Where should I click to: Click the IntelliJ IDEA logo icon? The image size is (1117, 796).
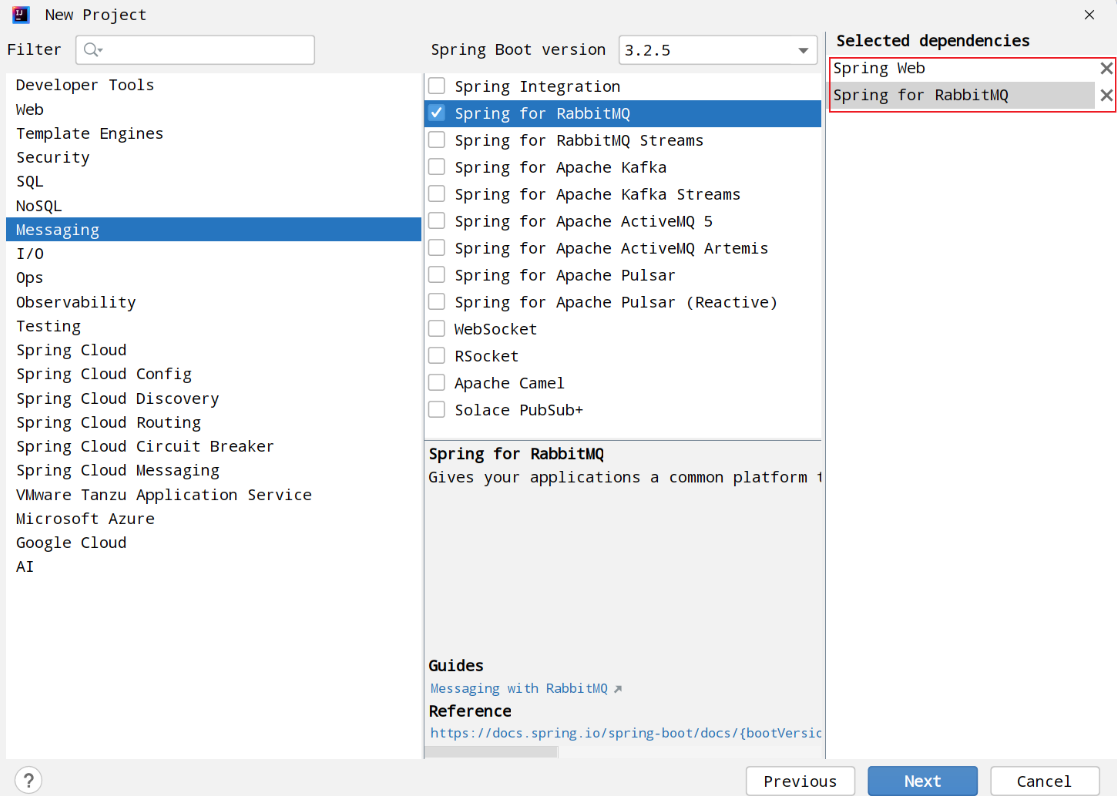[21, 14]
